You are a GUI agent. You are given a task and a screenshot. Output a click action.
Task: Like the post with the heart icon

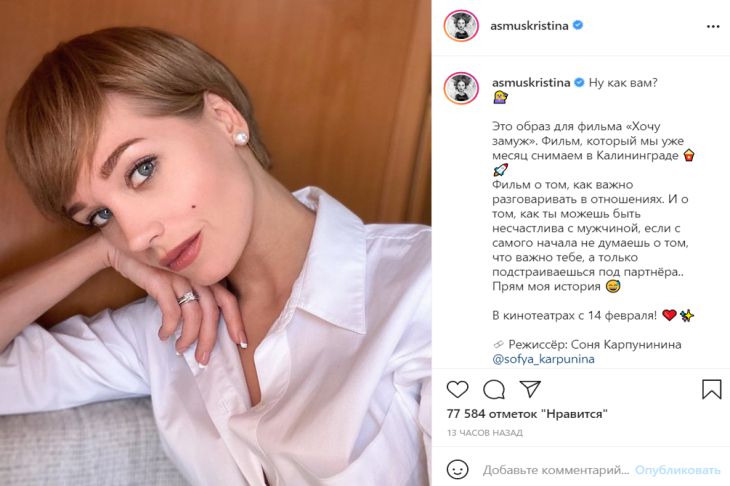click(457, 389)
